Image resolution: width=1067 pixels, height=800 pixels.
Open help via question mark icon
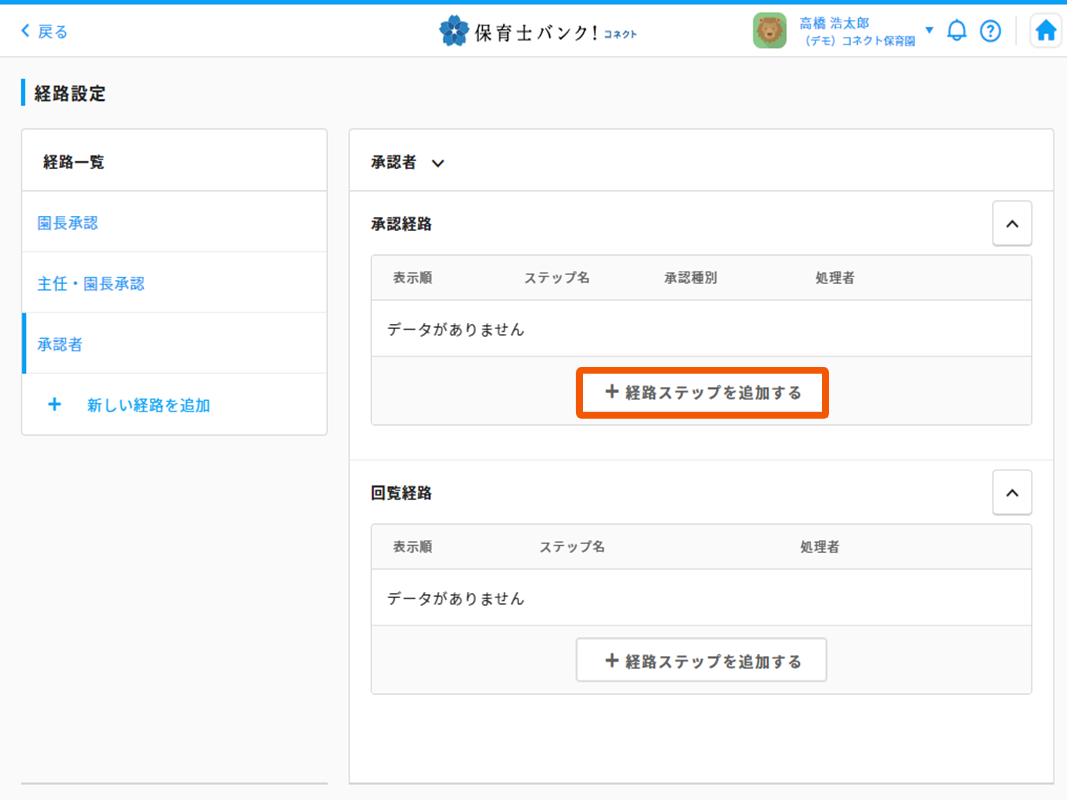coord(990,31)
